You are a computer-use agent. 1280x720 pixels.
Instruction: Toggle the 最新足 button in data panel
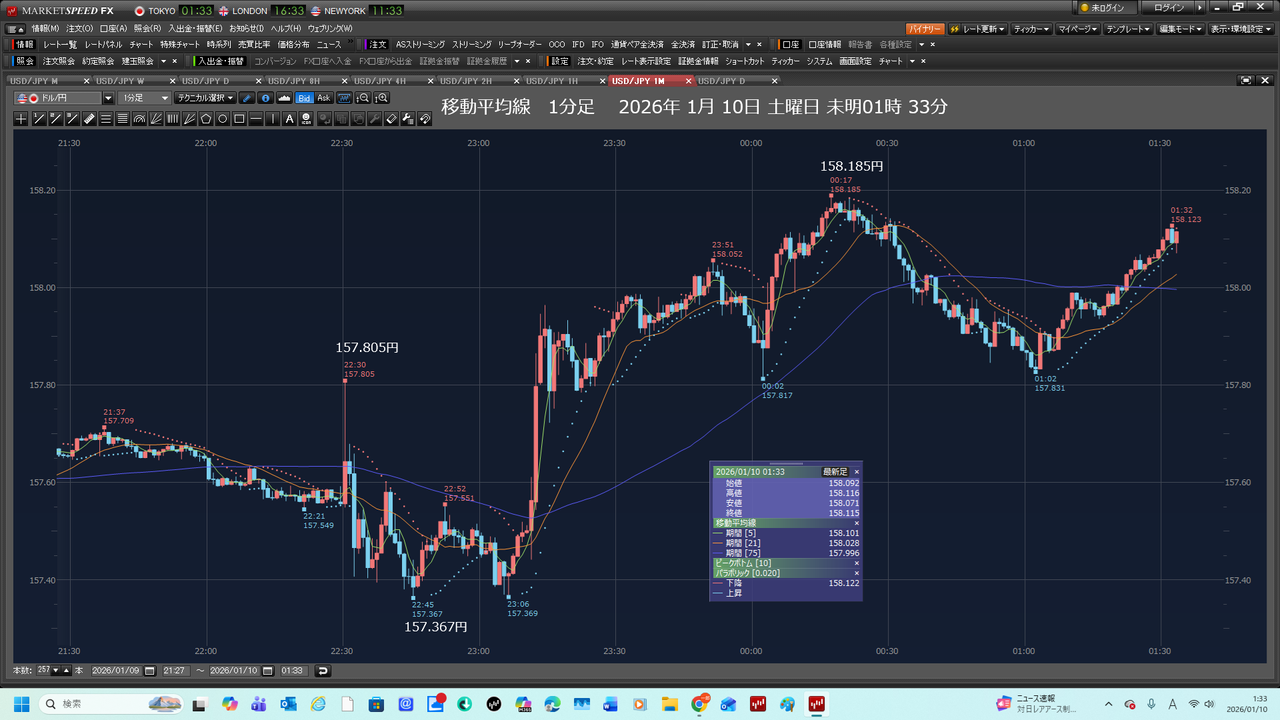point(834,471)
